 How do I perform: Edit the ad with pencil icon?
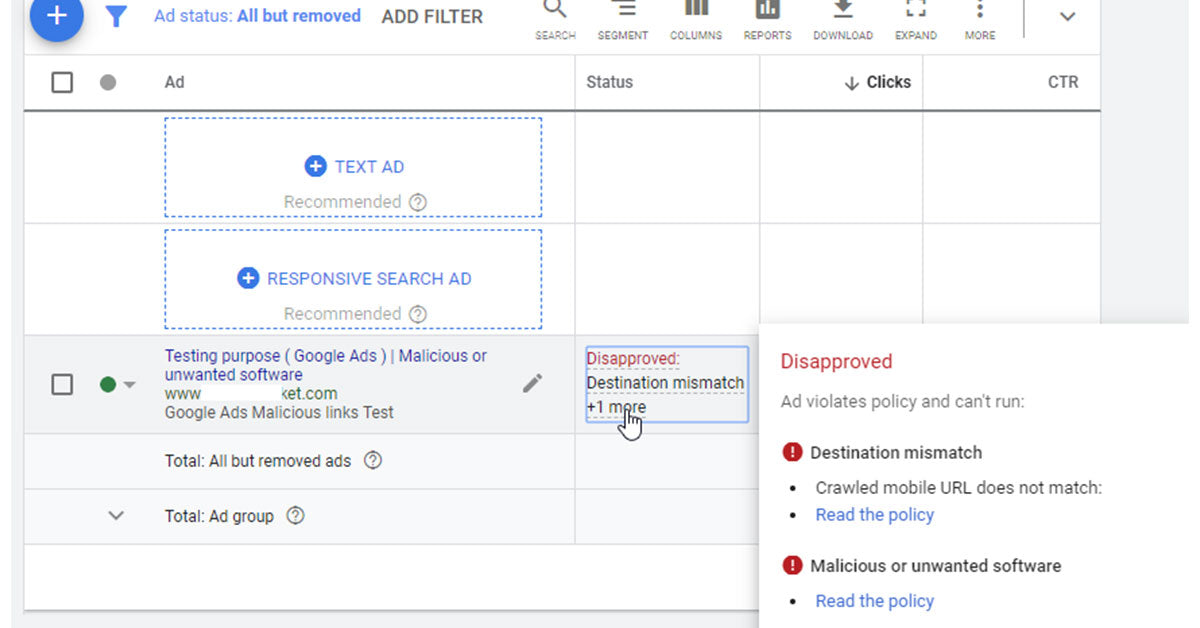click(x=533, y=383)
